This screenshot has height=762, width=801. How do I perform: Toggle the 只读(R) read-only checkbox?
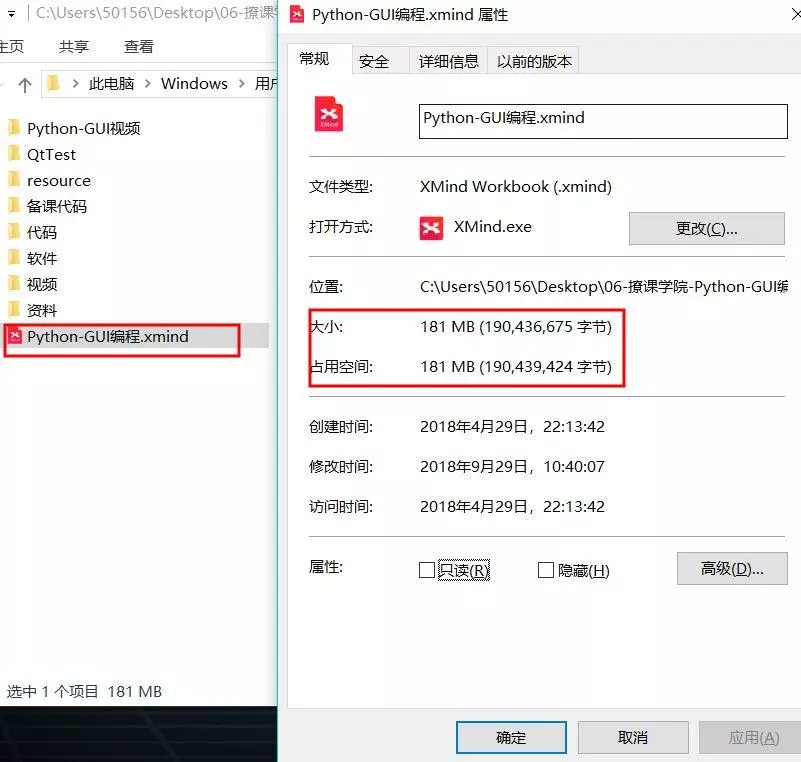click(427, 570)
